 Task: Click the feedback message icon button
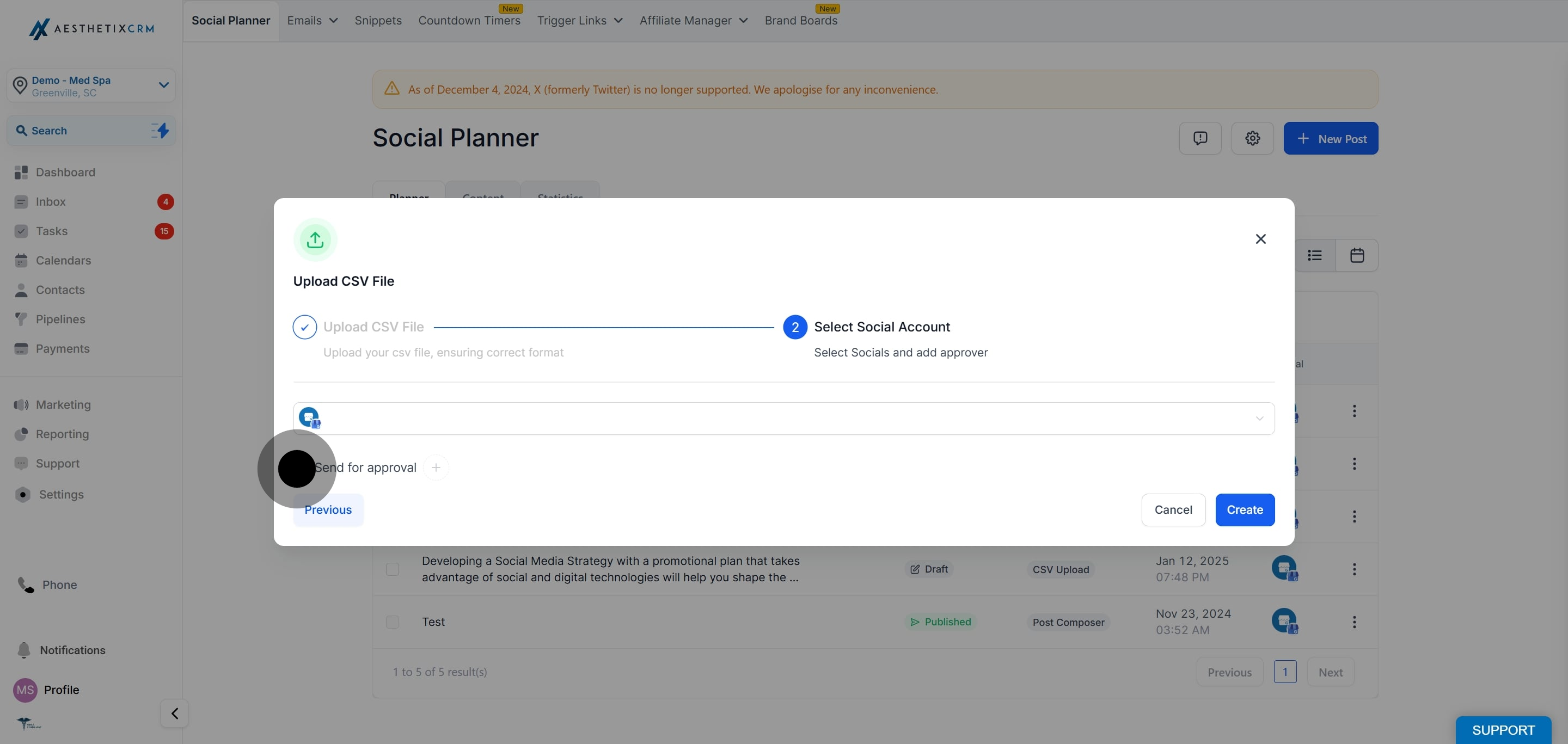point(1200,138)
